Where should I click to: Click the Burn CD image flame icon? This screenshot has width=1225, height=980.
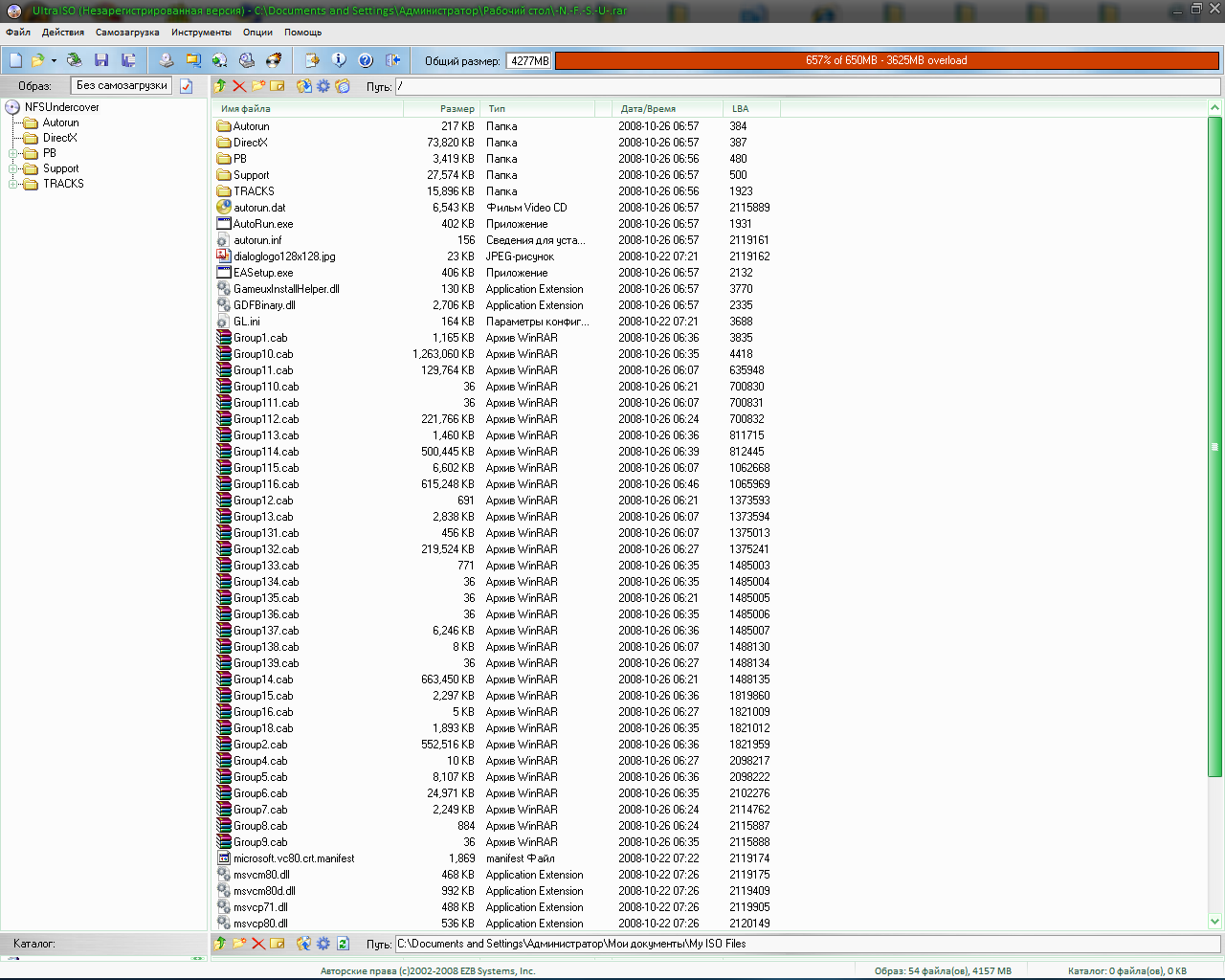click(274, 60)
